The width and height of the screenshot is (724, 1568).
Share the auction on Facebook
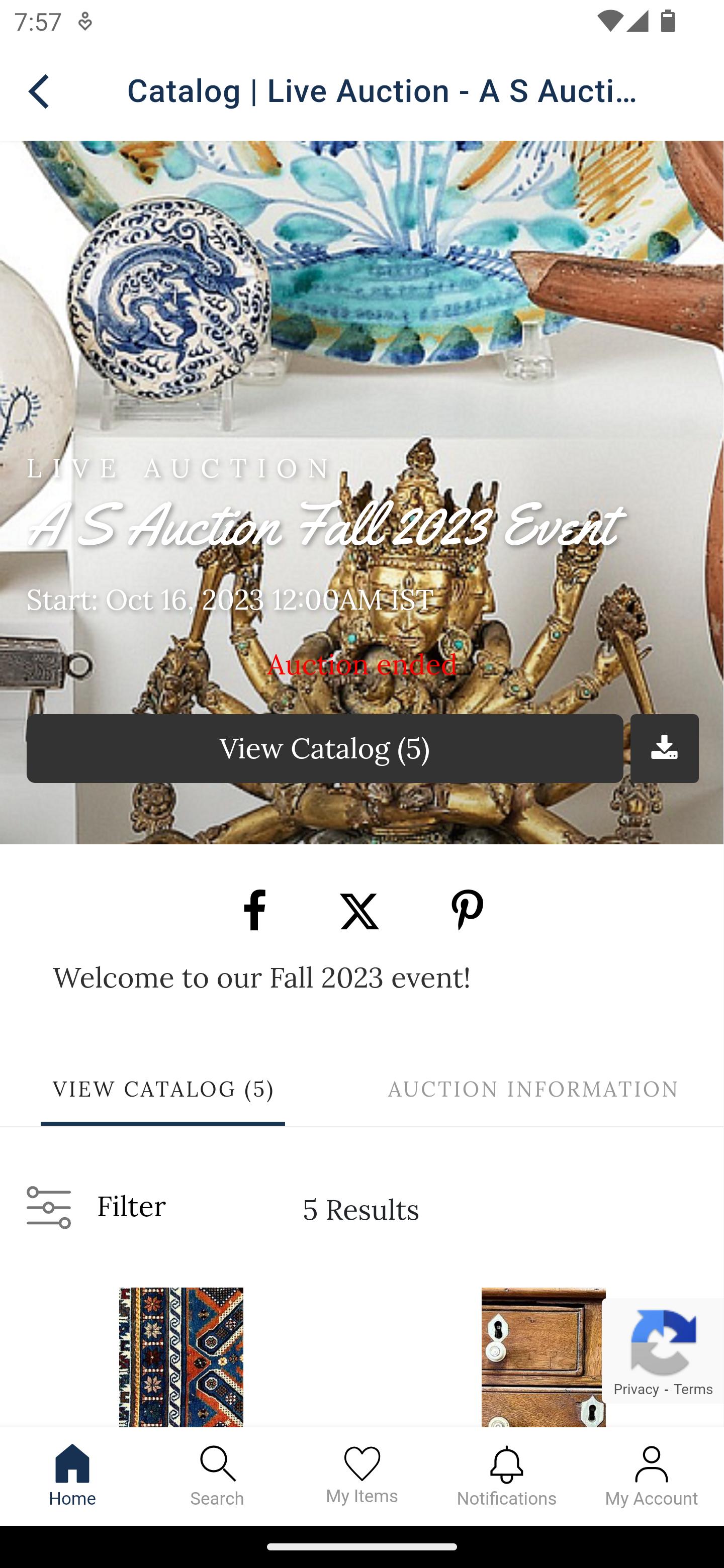pos(254,910)
